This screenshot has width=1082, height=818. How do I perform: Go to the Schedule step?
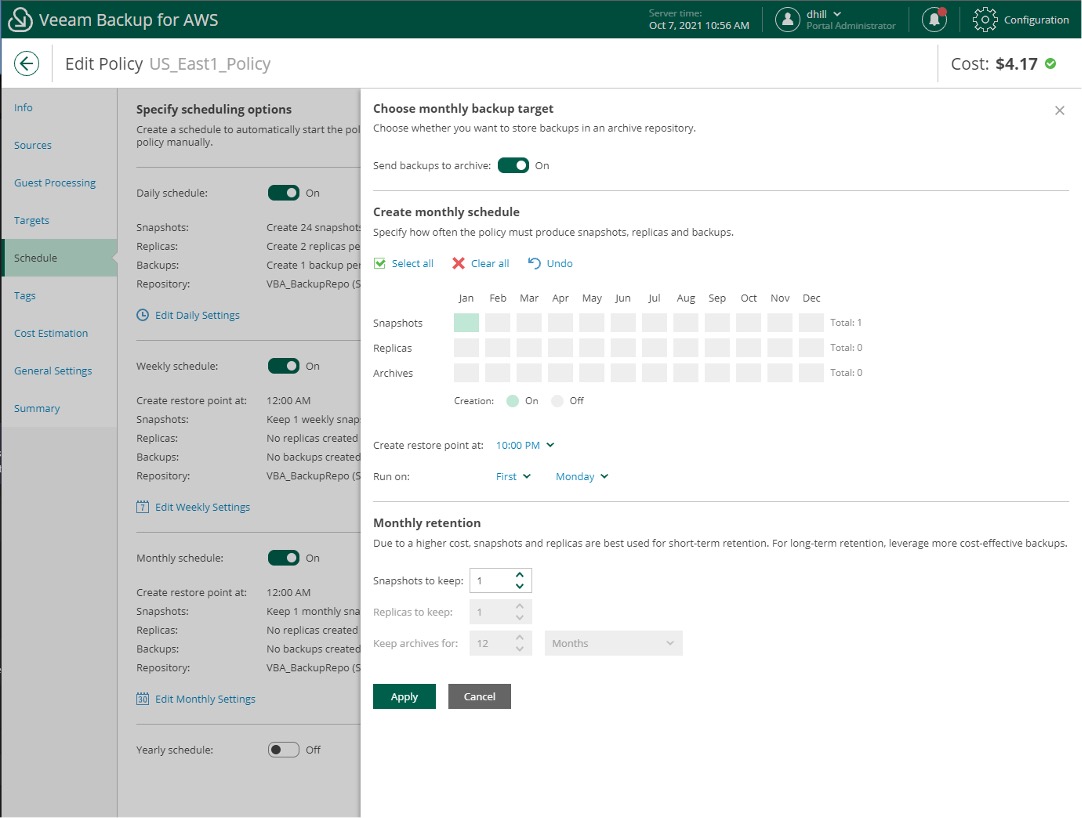click(59, 258)
